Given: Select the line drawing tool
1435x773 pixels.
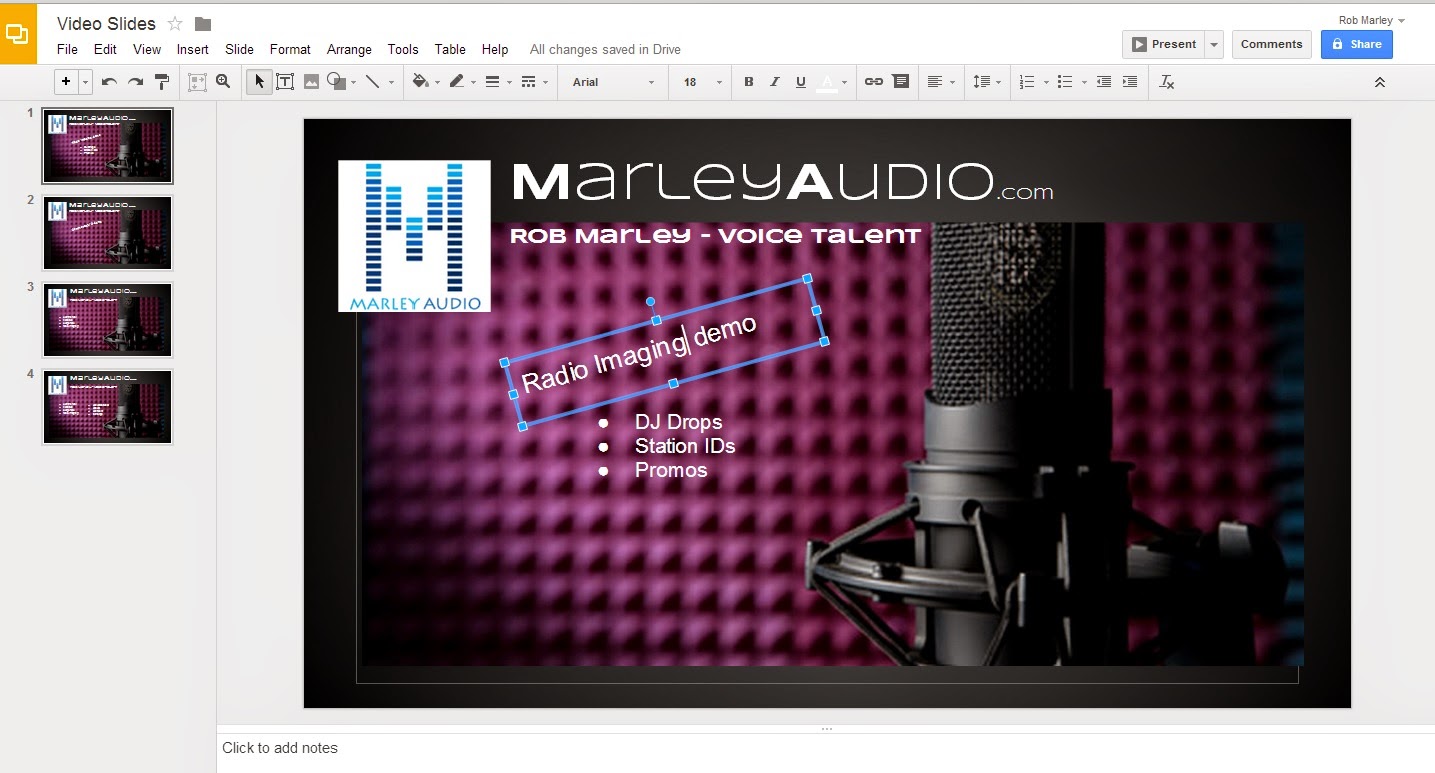Looking at the screenshot, I should point(372,82).
